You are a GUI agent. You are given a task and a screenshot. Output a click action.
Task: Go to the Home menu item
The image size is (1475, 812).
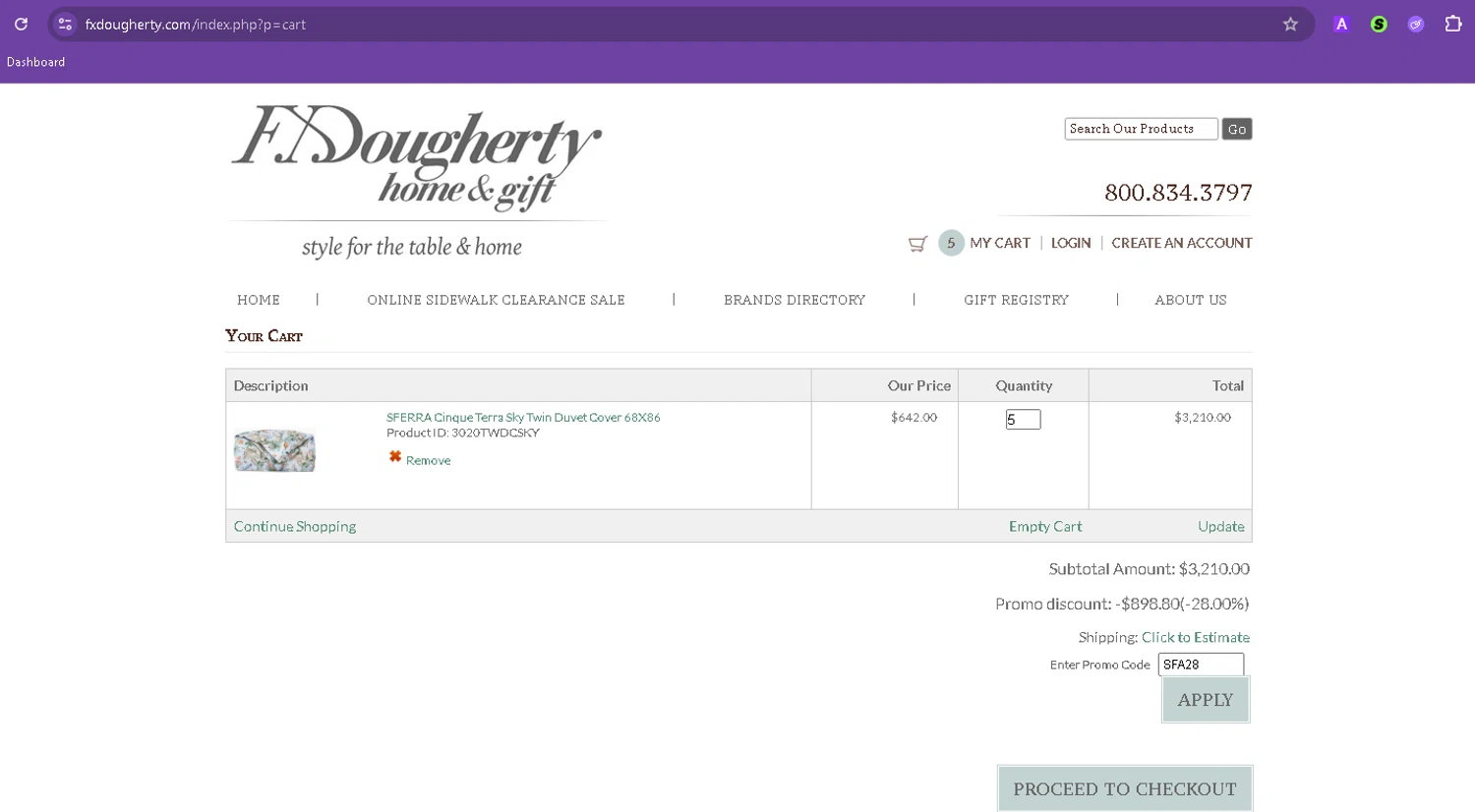(259, 300)
